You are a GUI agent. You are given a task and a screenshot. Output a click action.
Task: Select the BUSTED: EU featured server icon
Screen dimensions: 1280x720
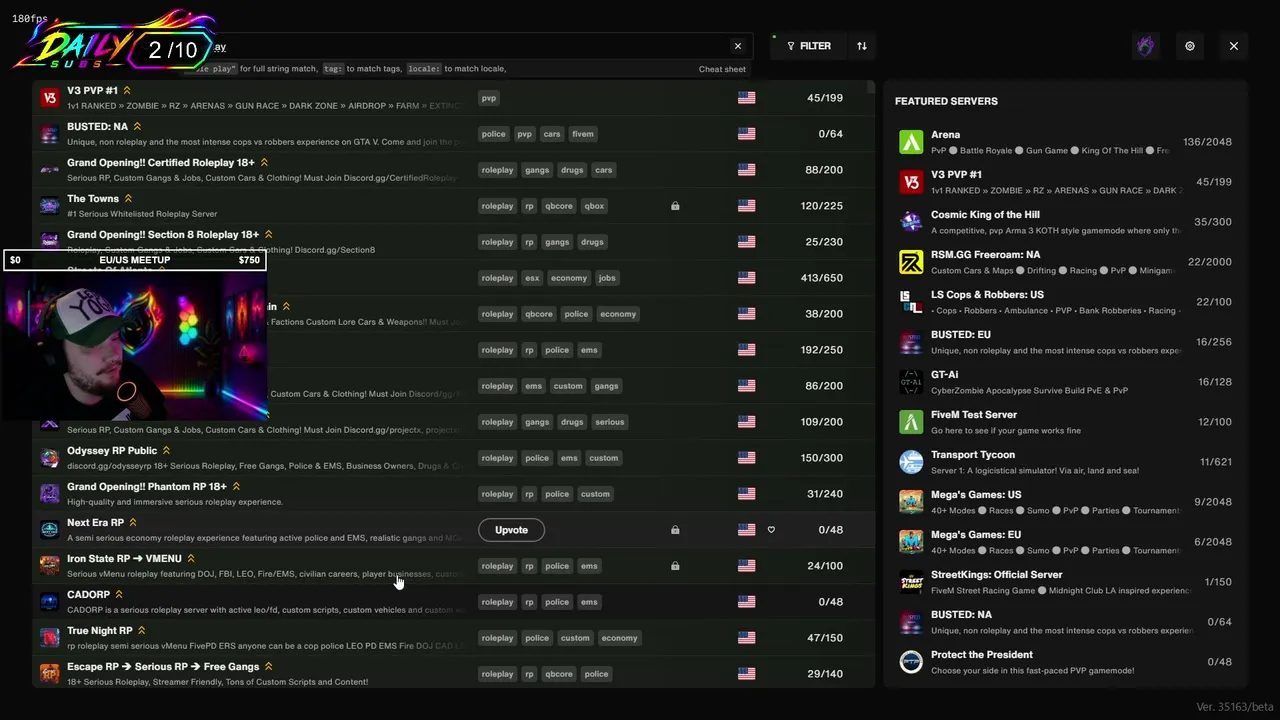911,342
